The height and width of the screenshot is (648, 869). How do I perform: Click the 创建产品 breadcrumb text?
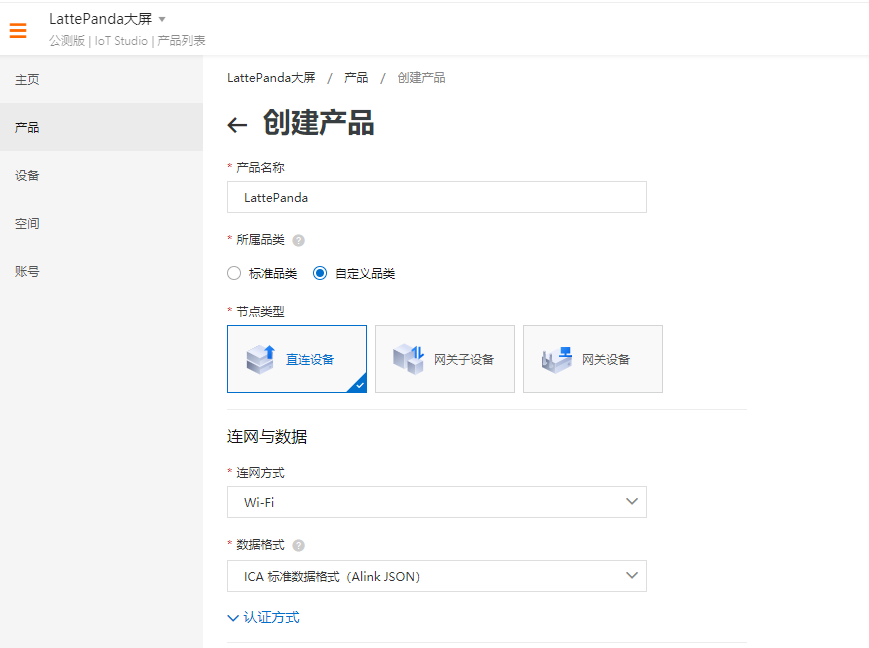[x=421, y=78]
